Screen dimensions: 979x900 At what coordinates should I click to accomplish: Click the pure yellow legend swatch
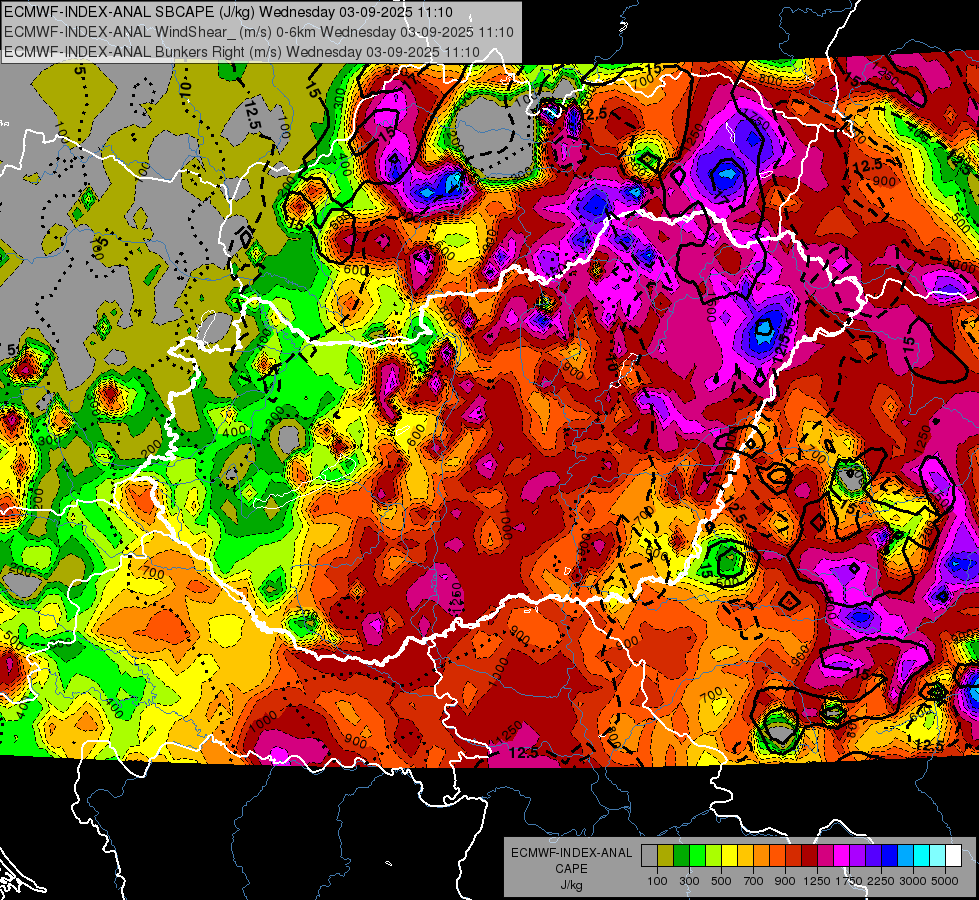pyautogui.click(x=729, y=856)
